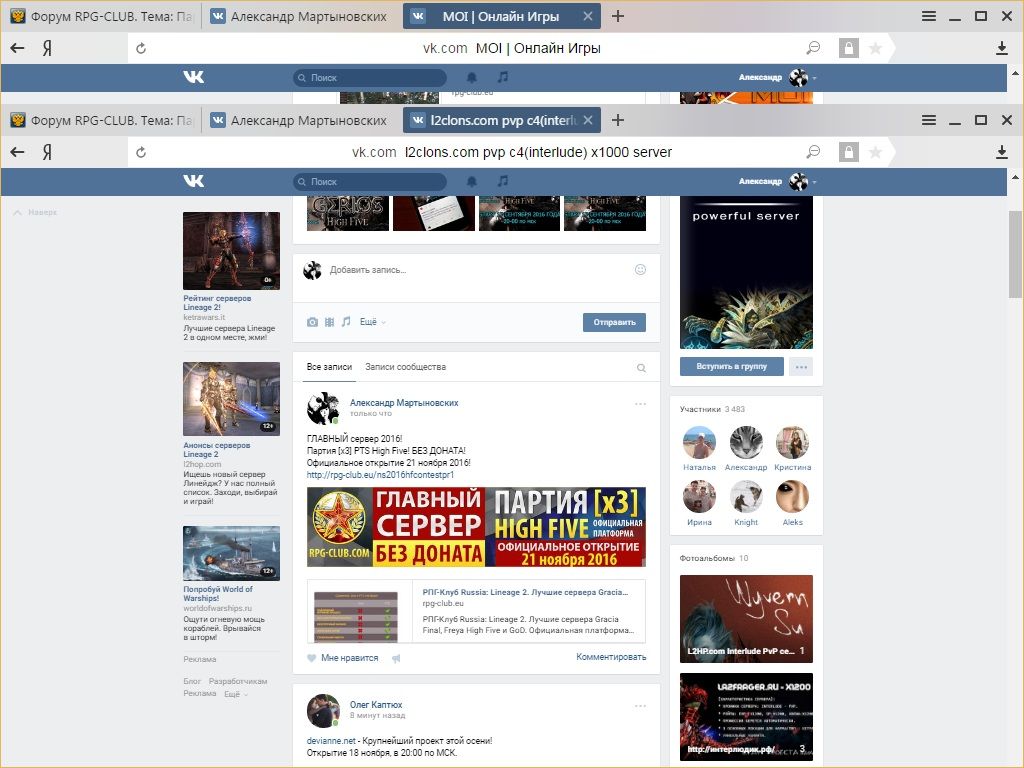Viewport: 1024px width, 768px height.
Task: Share Александр Мартыновских's post via megaphone icon
Action: [x=396, y=658]
